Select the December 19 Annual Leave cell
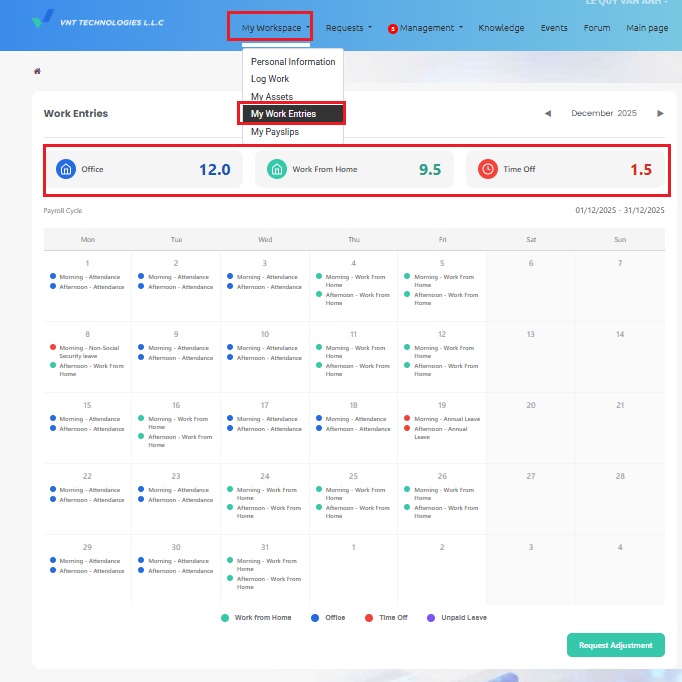This screenshot has height=682, width=682. click(442, 423)
